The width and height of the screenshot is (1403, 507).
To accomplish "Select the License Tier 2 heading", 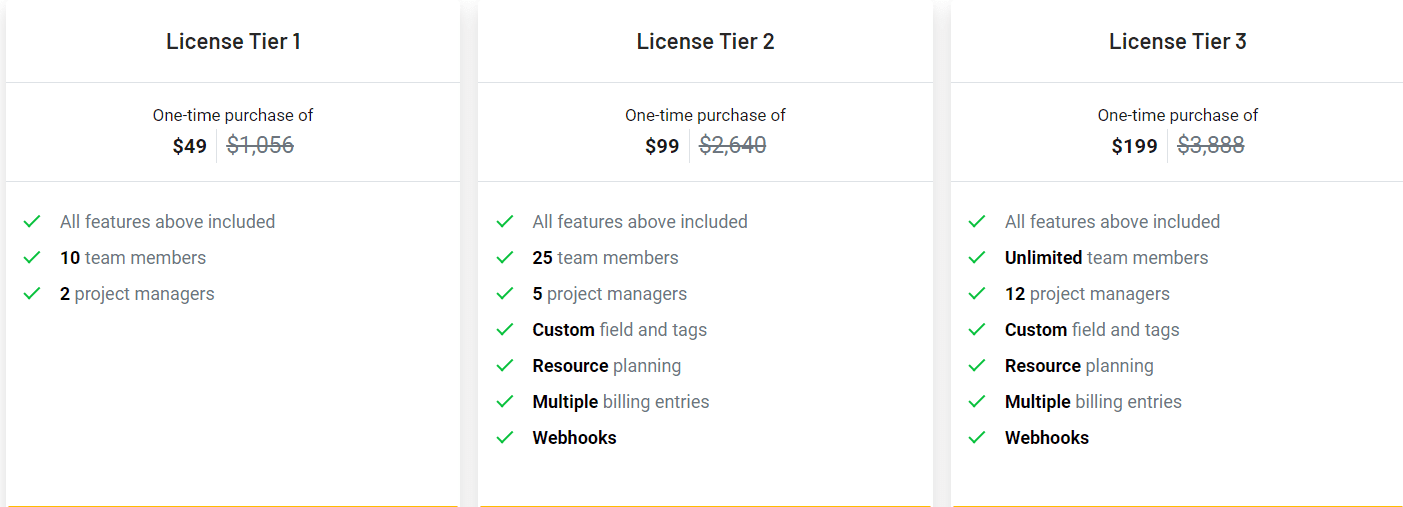I will click(x=705, y=42).
